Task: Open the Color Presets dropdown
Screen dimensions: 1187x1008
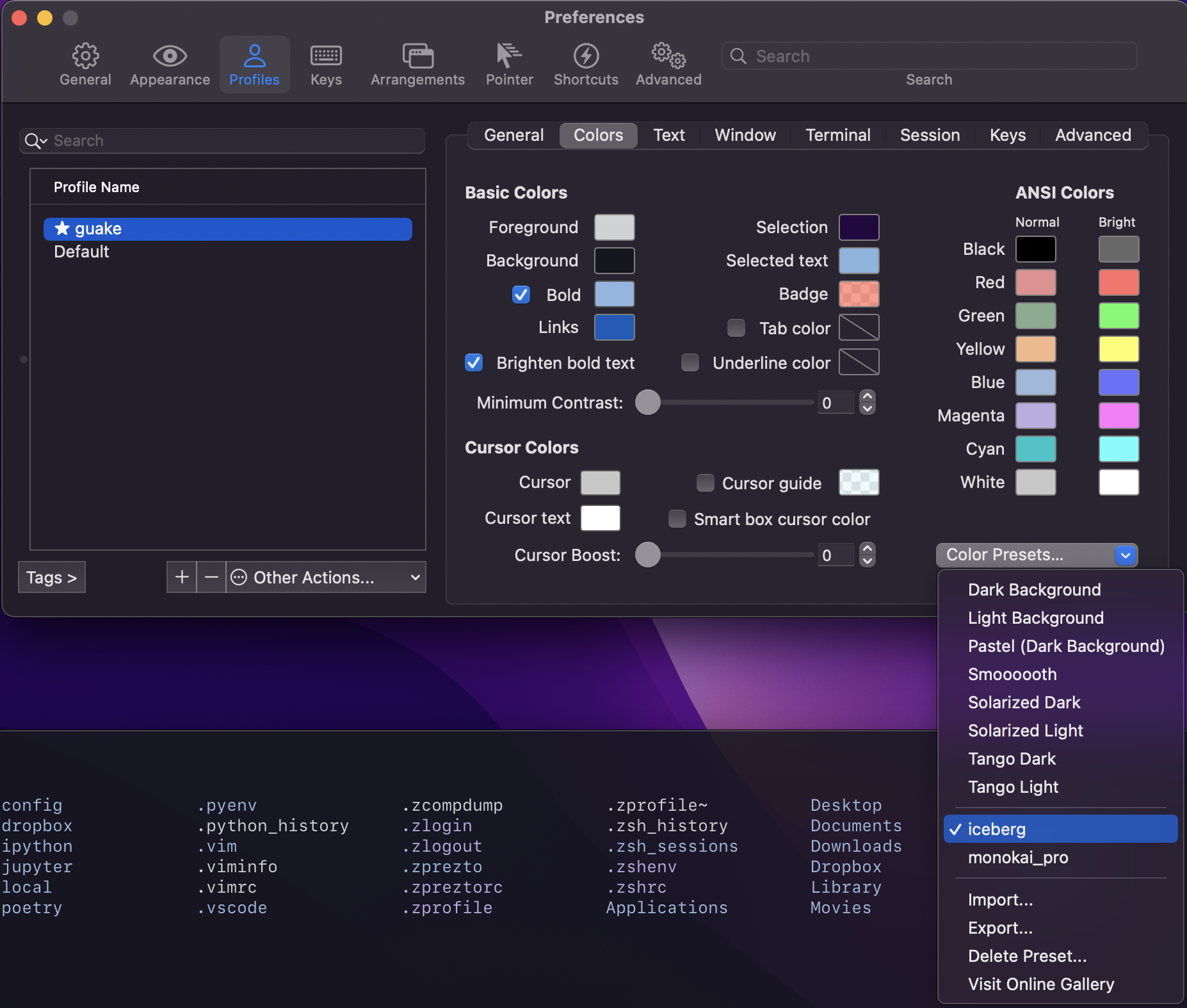Action: [x=1036, y=555]
